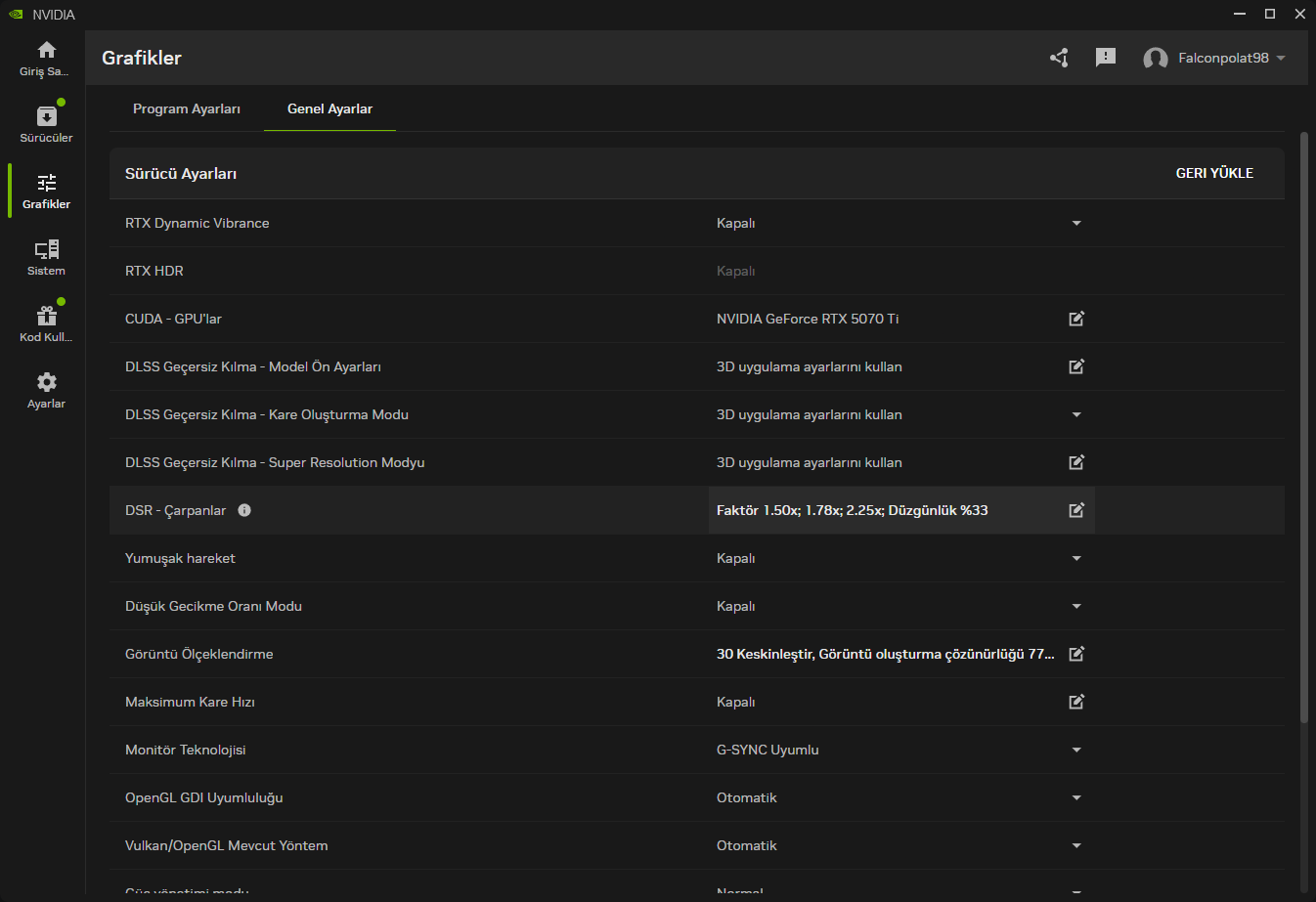Expand the Yumuşak hareket dropdown
The width and height of the screenshot is (1316, 902).
tap(1076, 558)
